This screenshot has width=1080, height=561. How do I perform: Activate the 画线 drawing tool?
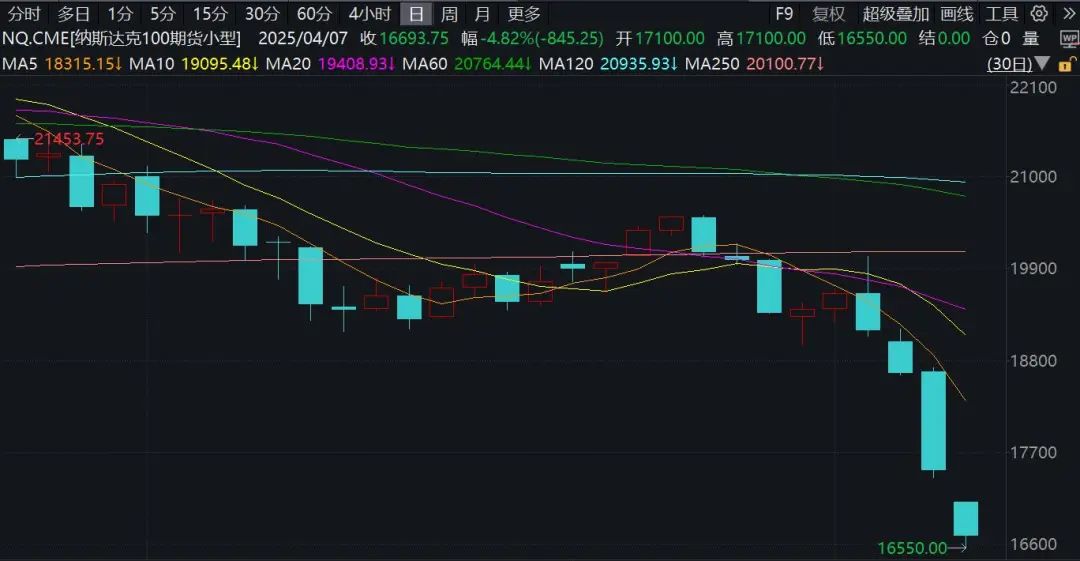tap(957, 14)
